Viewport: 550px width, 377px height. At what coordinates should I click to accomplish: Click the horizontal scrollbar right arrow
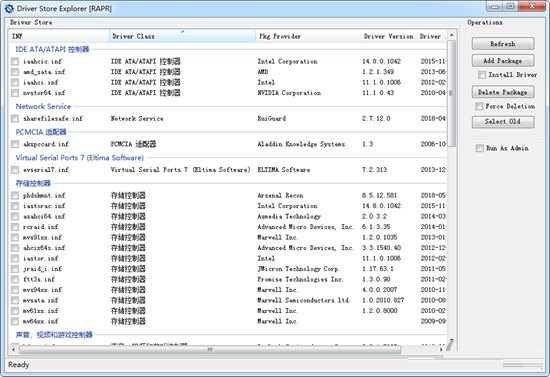tap(441, 350)
